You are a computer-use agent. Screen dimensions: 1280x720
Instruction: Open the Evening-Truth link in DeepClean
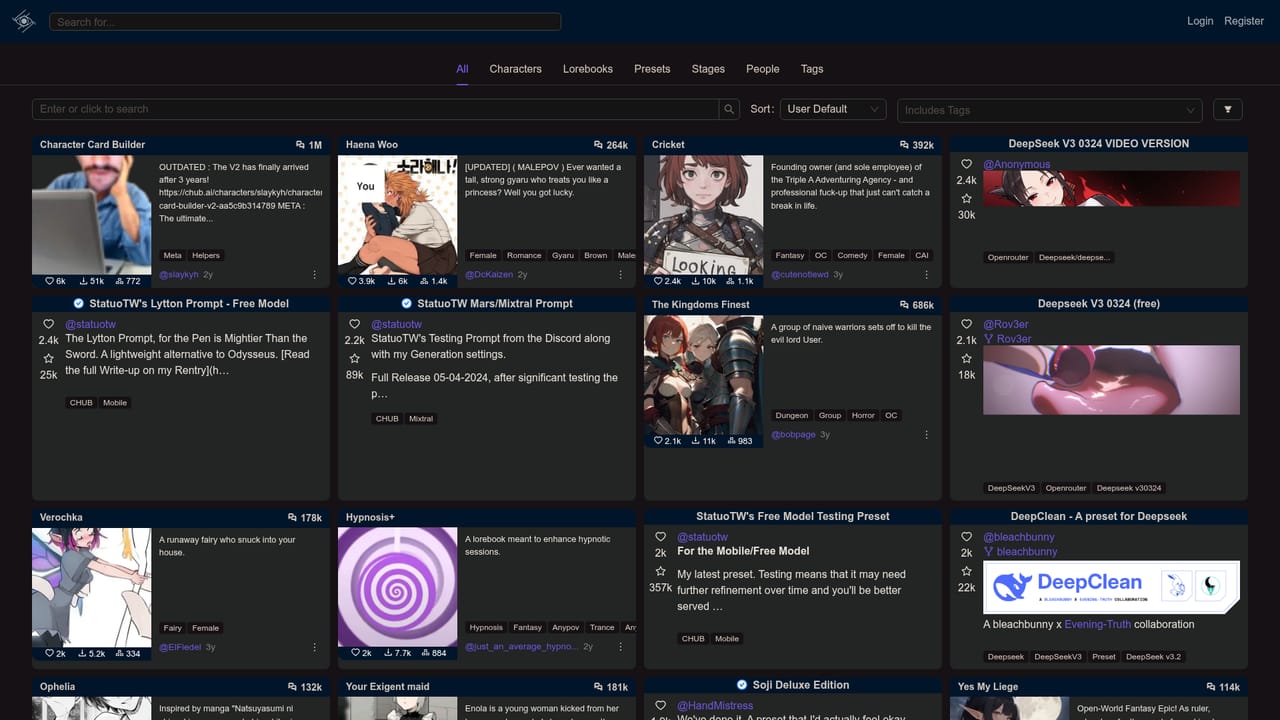click(1098, 624)
